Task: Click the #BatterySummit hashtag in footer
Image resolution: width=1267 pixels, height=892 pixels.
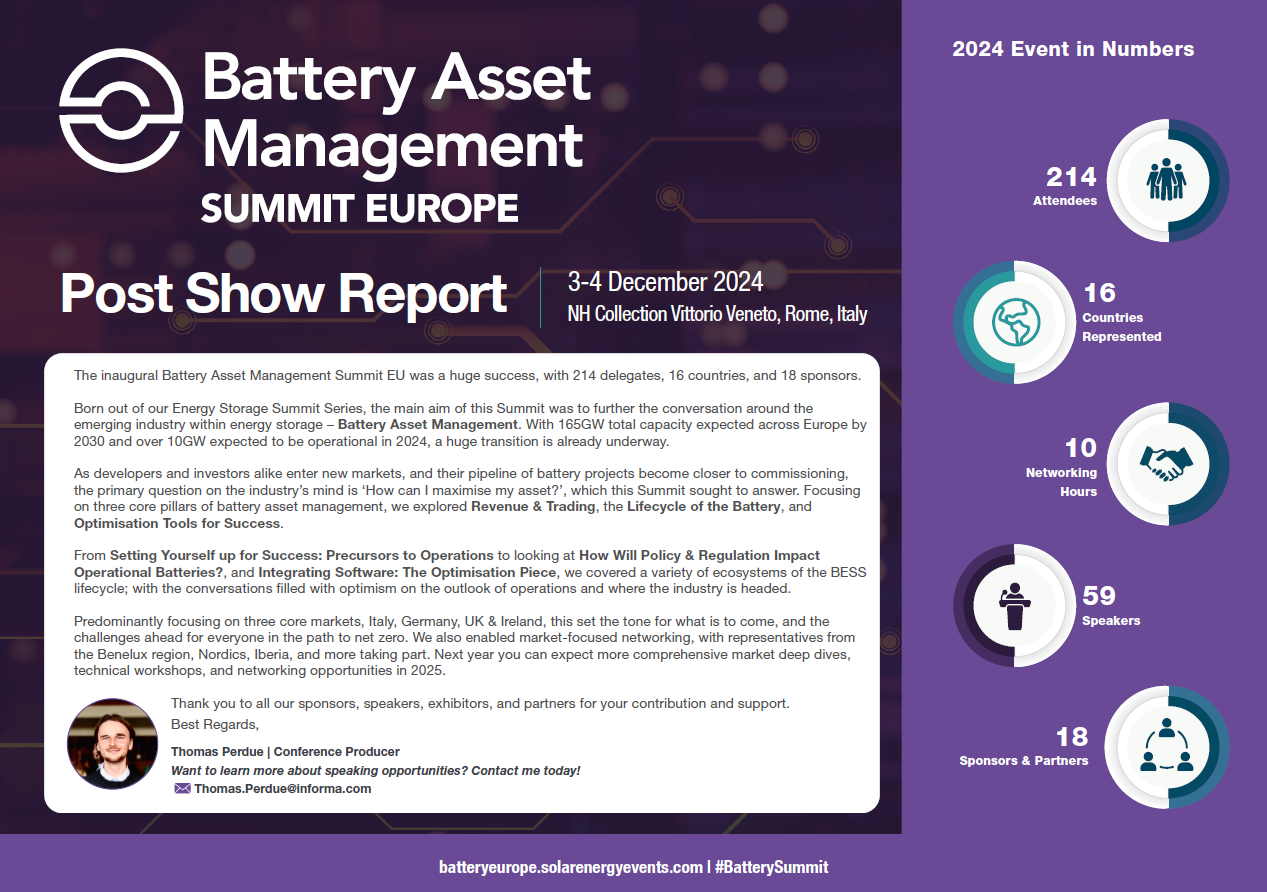Action: pos(771,867)
